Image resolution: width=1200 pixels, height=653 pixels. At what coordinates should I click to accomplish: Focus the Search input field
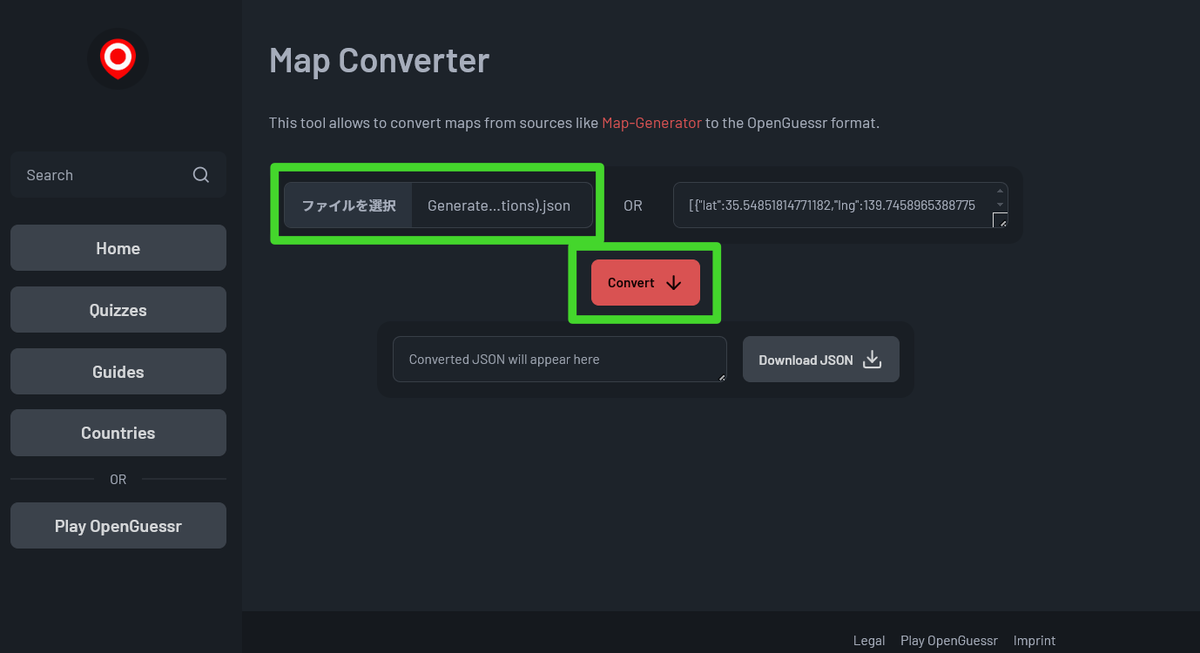tap(118, 175)
